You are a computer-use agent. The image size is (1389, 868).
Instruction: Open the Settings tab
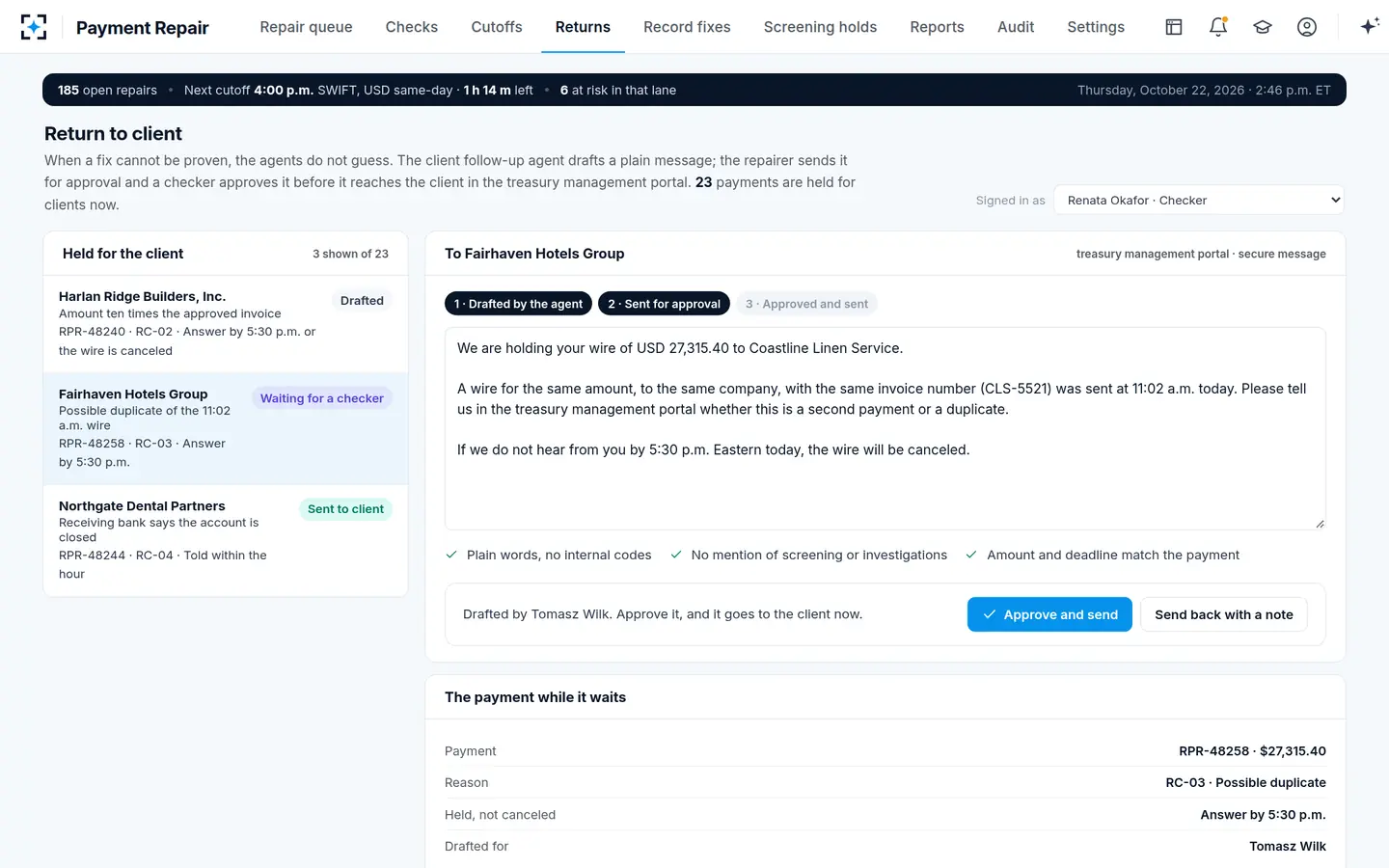click(1096, 27)
